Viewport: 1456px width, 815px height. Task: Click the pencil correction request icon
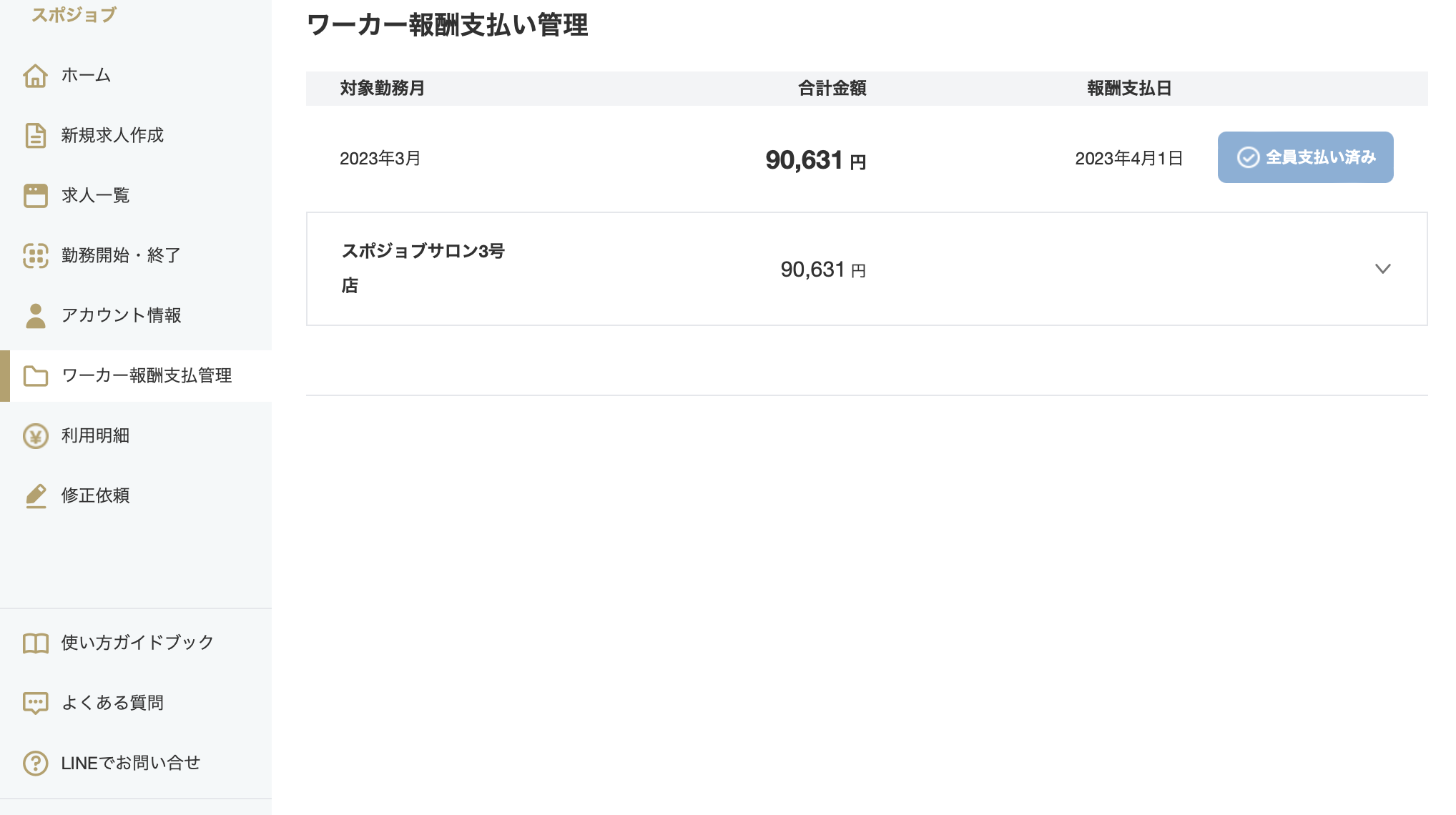point(35,495)
